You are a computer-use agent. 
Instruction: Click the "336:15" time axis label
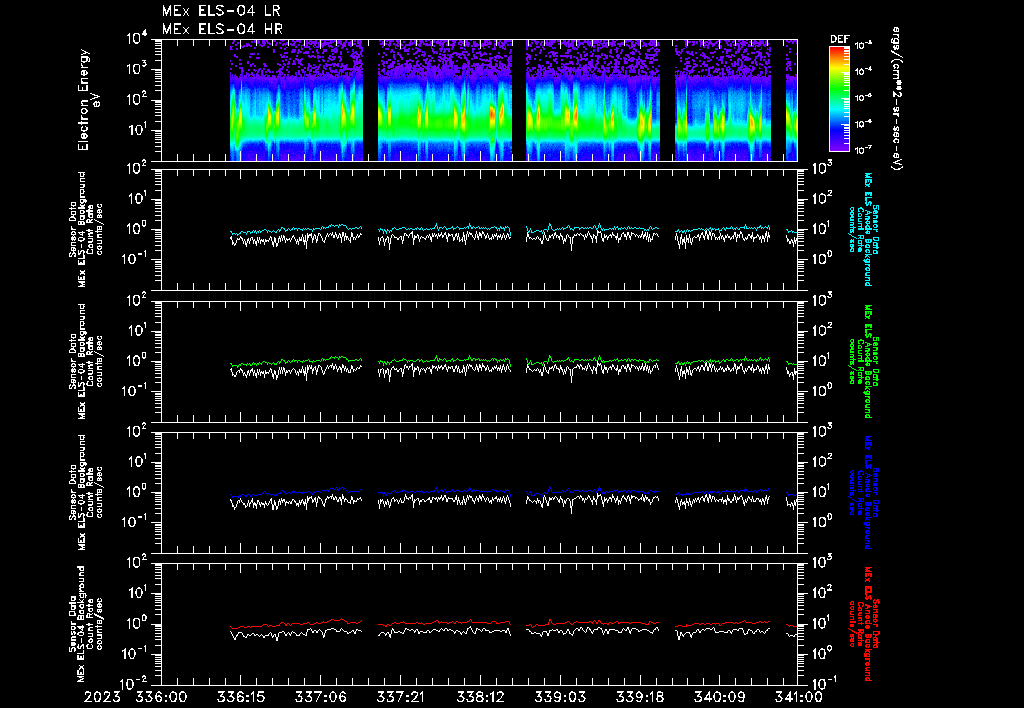241,697
